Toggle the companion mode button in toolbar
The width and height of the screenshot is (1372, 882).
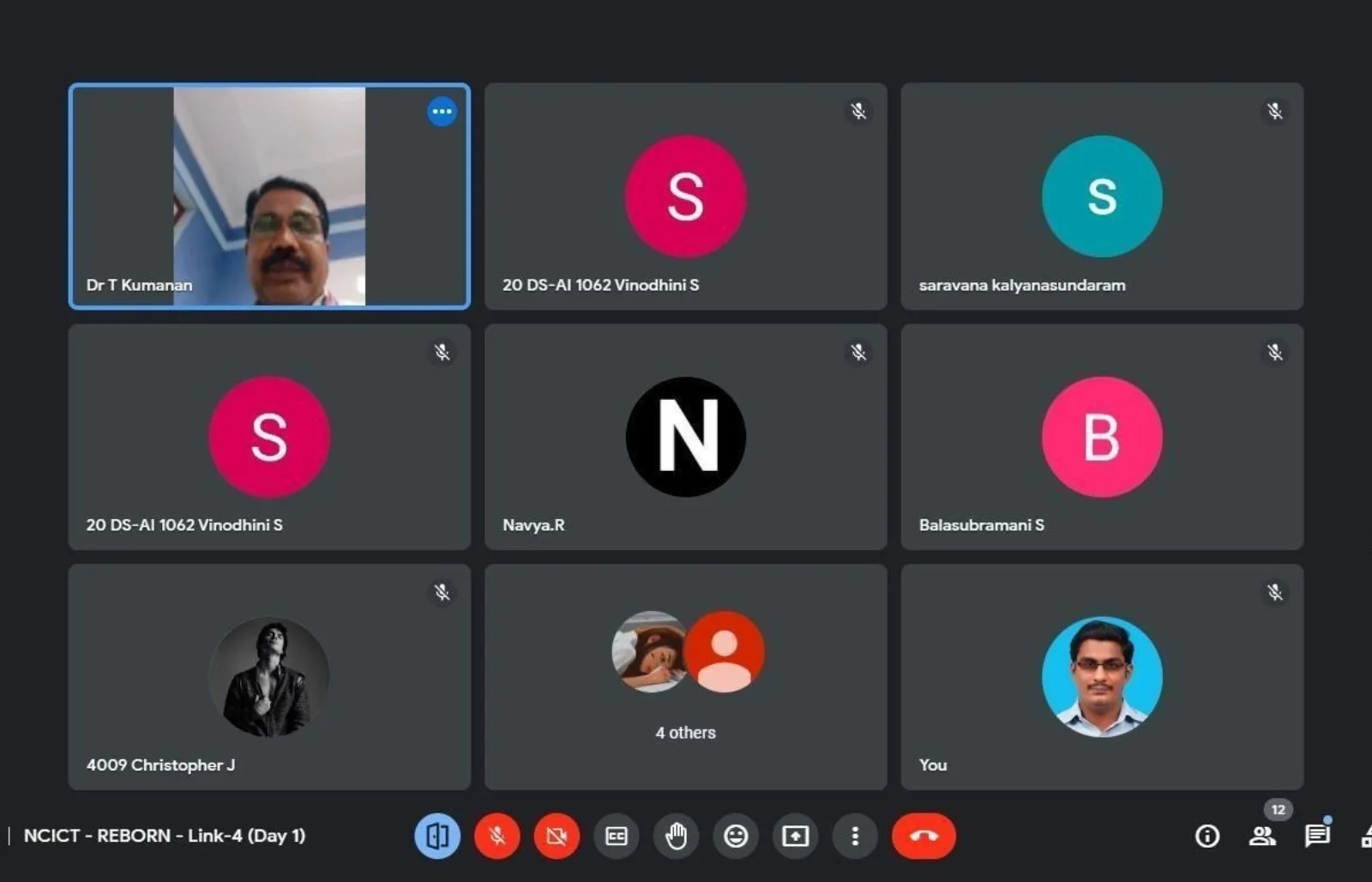click(437, 836)
